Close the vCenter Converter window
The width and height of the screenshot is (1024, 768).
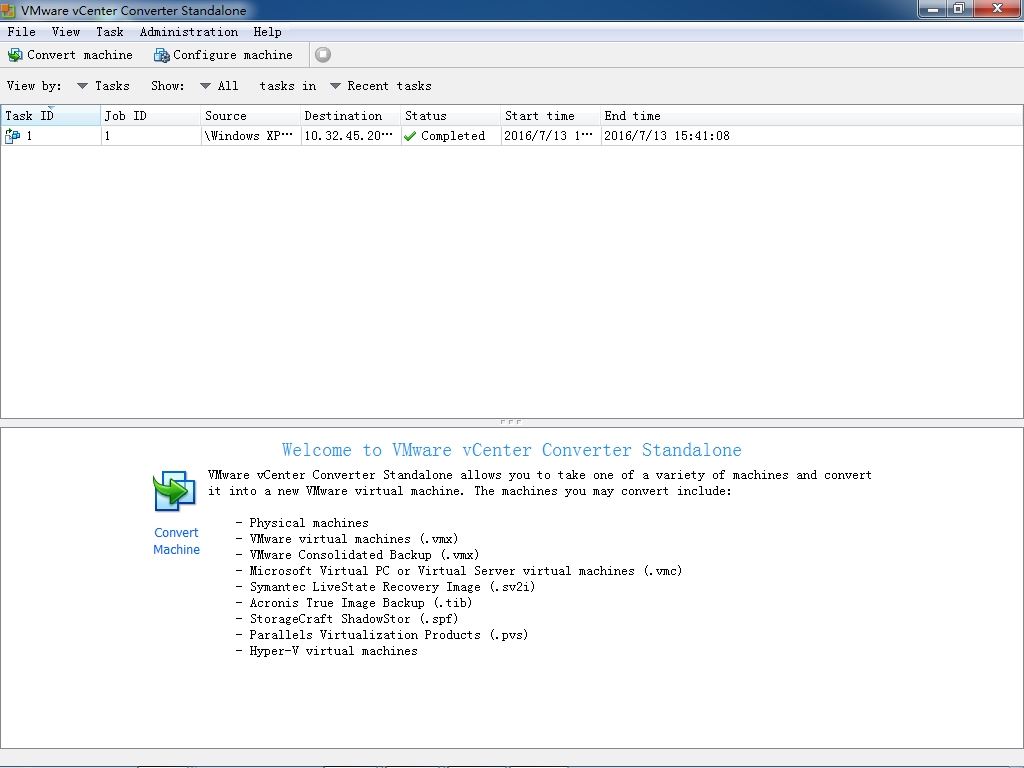pyautogui.click(x=997, y=8)
